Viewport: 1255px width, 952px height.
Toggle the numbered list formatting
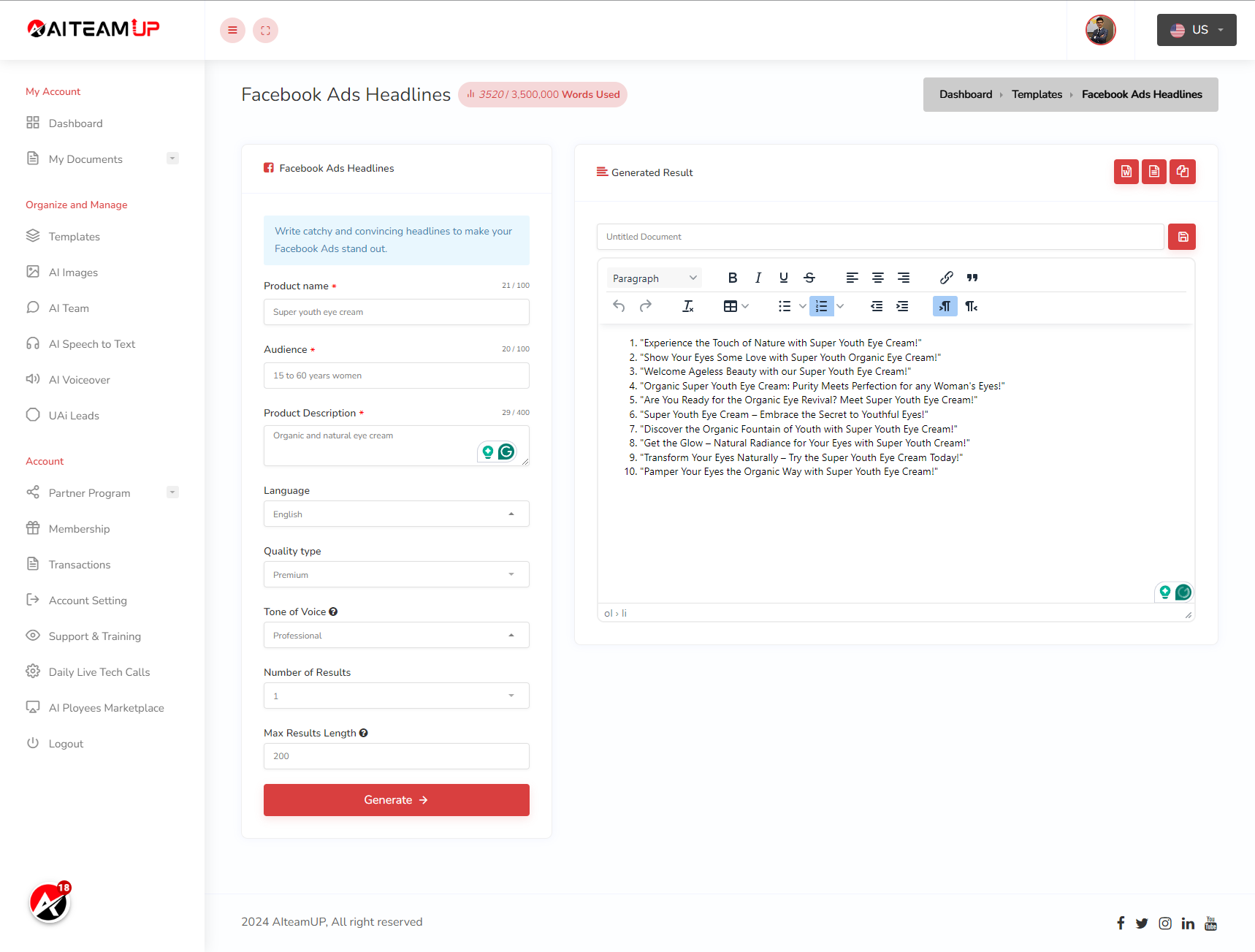tap(821, 306)
